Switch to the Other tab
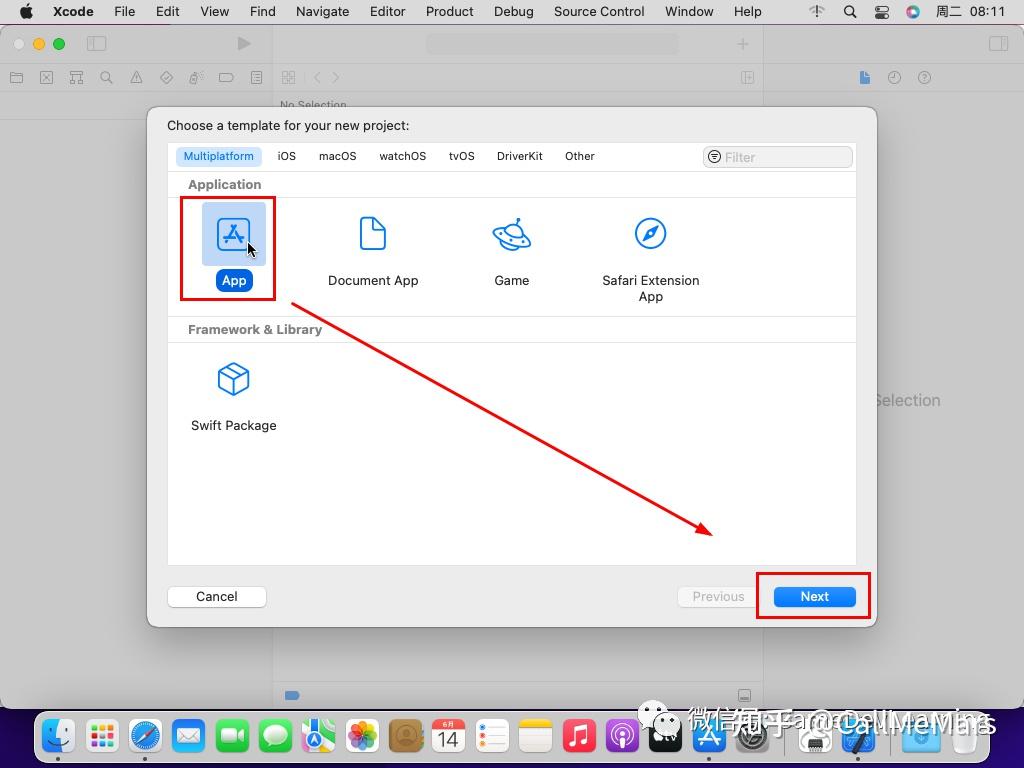This screenshot has width=1024, height=768. point(579,156)
